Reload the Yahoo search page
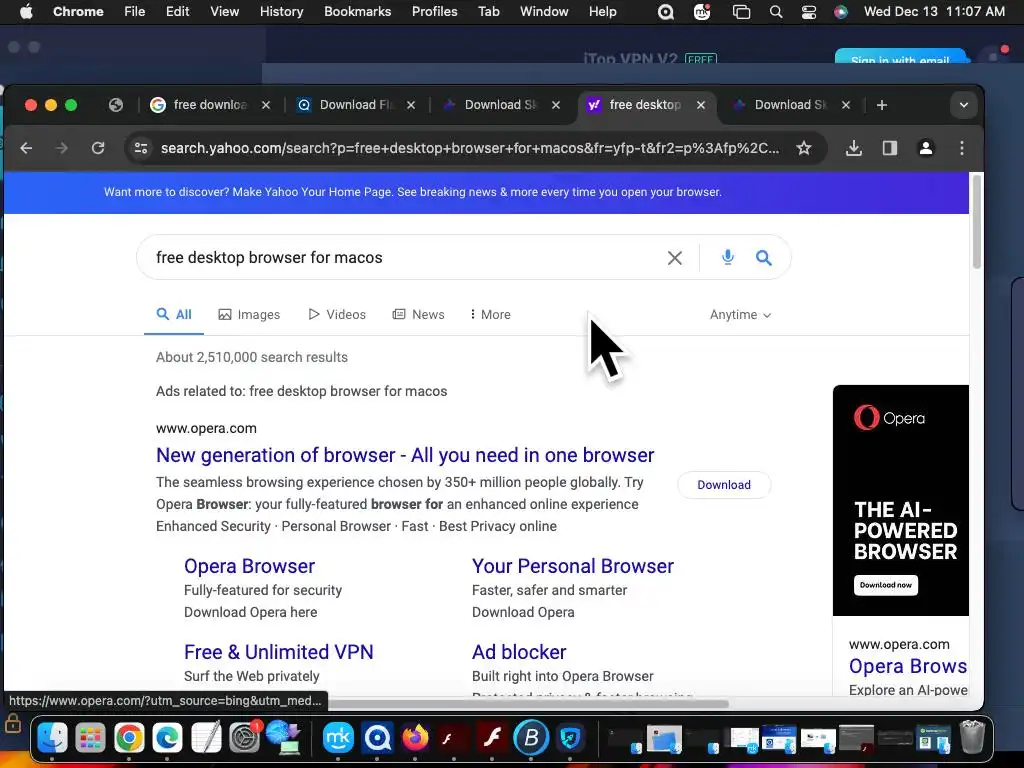 tap(98, 148)
